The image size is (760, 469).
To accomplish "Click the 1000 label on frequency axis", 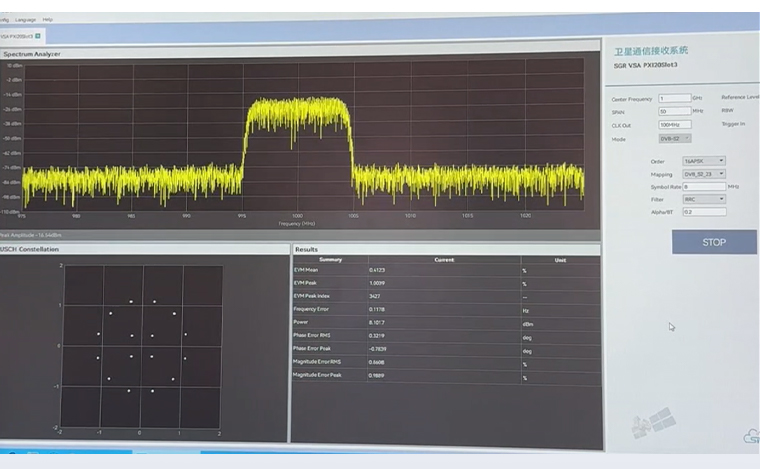I will pyautogui.click(x=297, y=216).
